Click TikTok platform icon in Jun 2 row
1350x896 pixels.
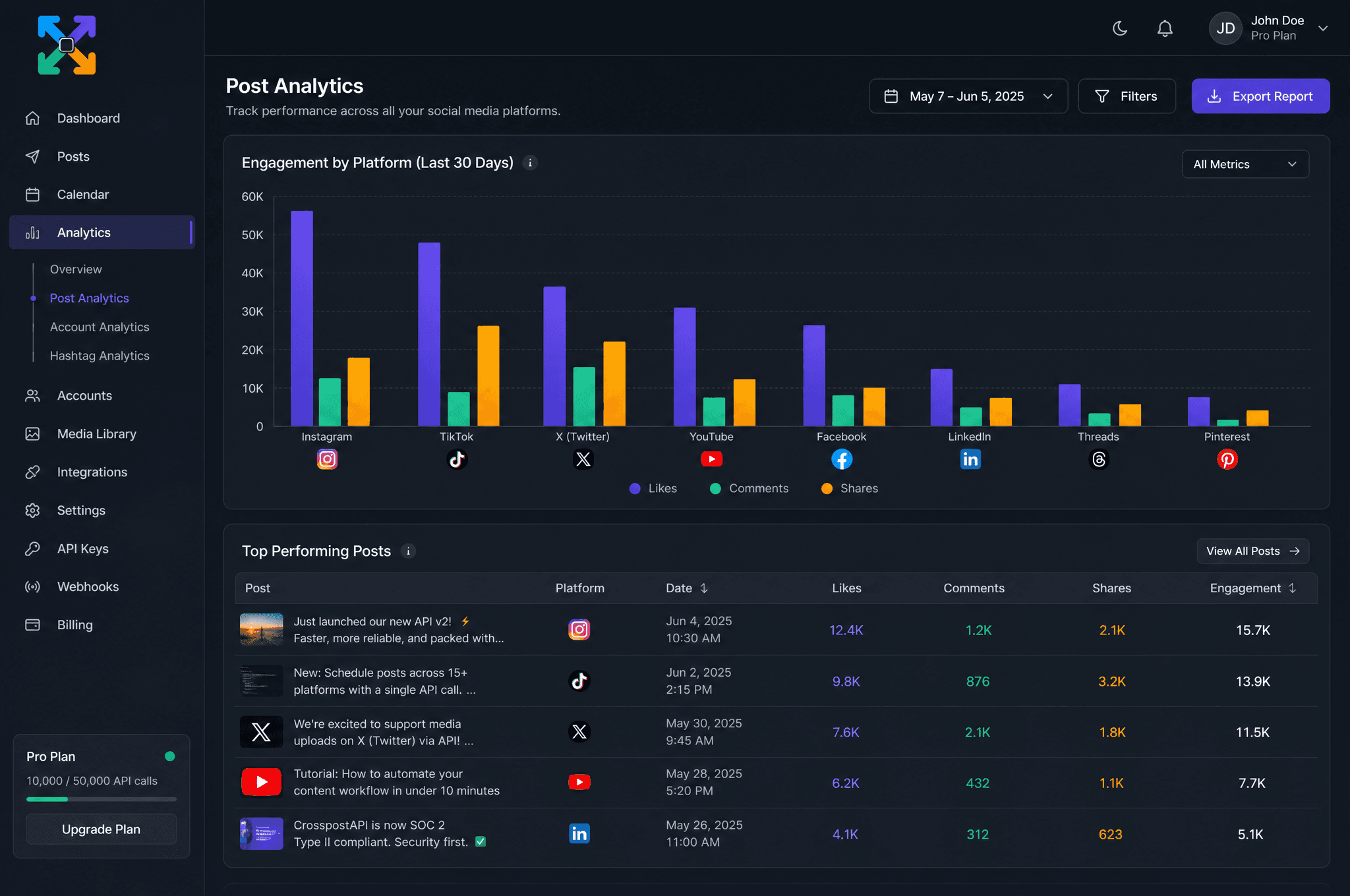[x=579, y=681]
